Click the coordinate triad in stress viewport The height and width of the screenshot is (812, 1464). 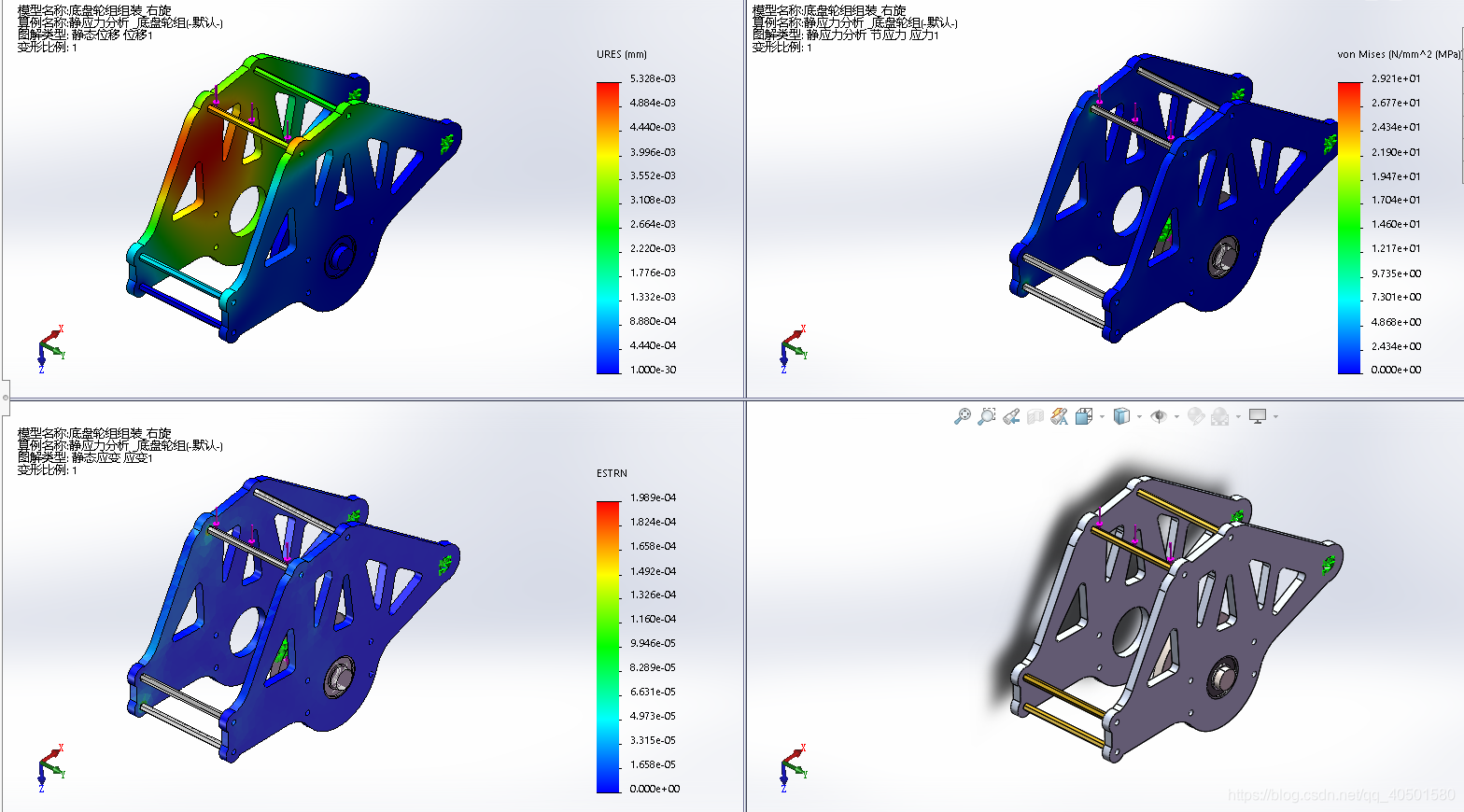[x=794, y=349]
